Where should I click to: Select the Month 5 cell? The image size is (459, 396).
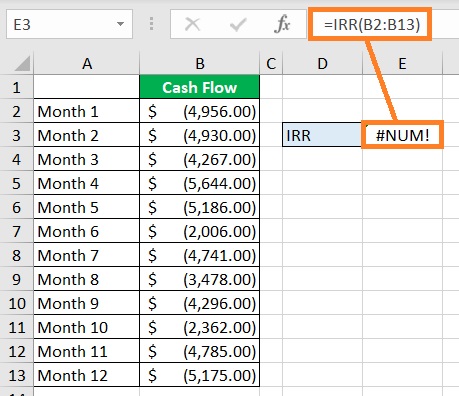coord(86,207)
